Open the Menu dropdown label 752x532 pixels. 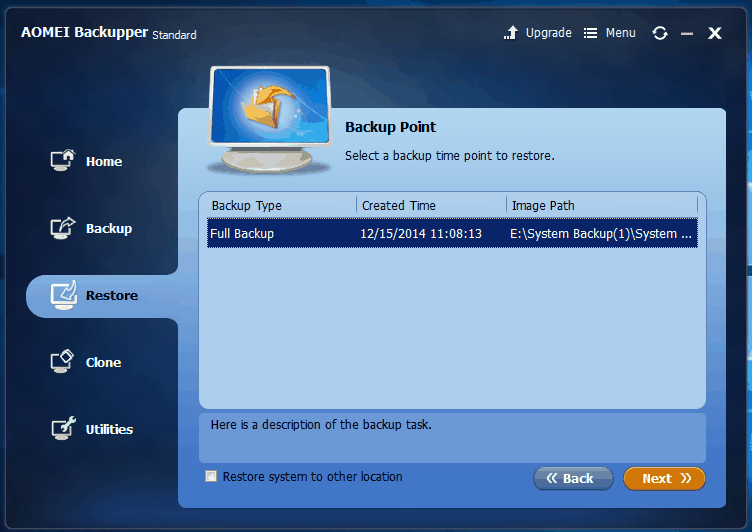(621, 33)
